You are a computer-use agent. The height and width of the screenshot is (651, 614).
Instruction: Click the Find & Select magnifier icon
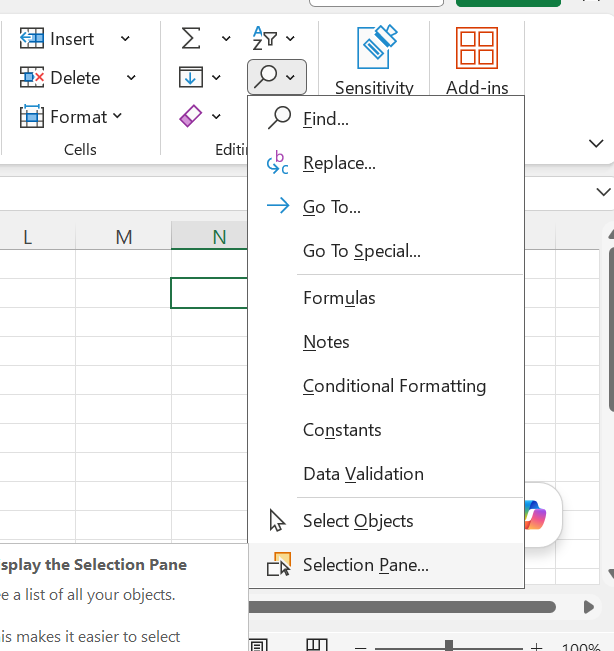265,77
